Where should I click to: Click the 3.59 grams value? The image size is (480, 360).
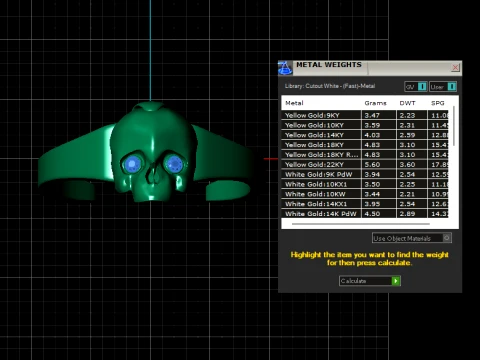[372, 125]
